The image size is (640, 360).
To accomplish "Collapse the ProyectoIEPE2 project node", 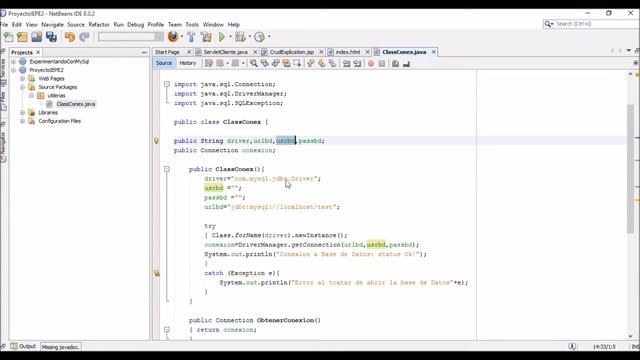I will [13, 70].
